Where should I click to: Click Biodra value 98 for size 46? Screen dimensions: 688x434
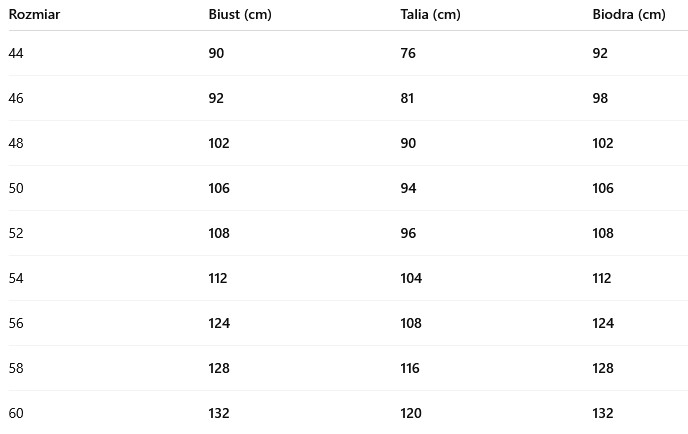pyautogui.click(x=600, y=98)
